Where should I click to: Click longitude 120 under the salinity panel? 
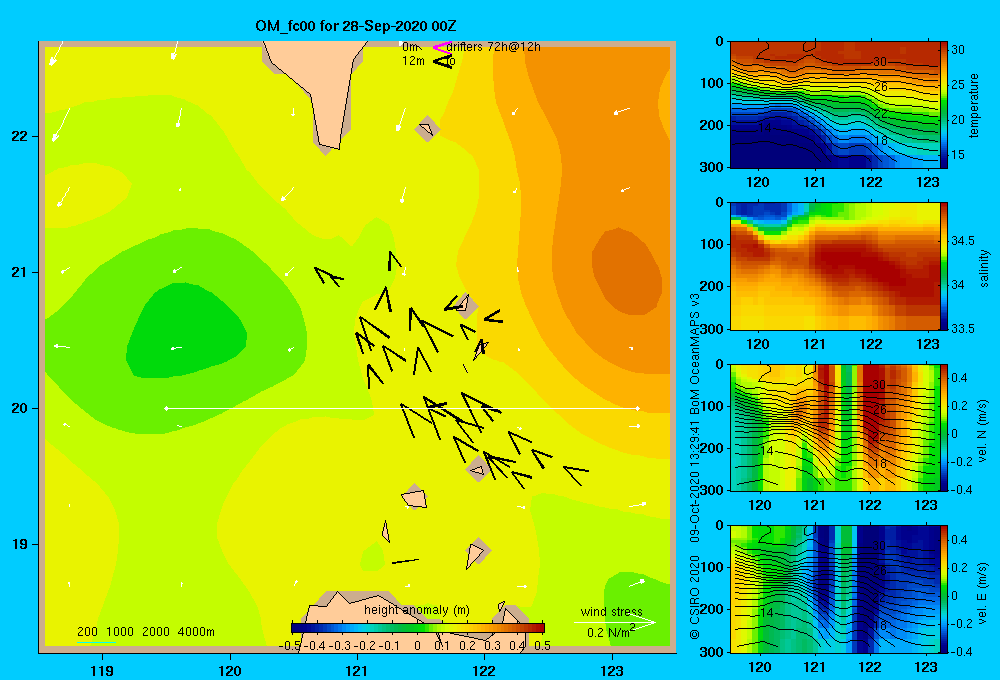tap(758, 344)
